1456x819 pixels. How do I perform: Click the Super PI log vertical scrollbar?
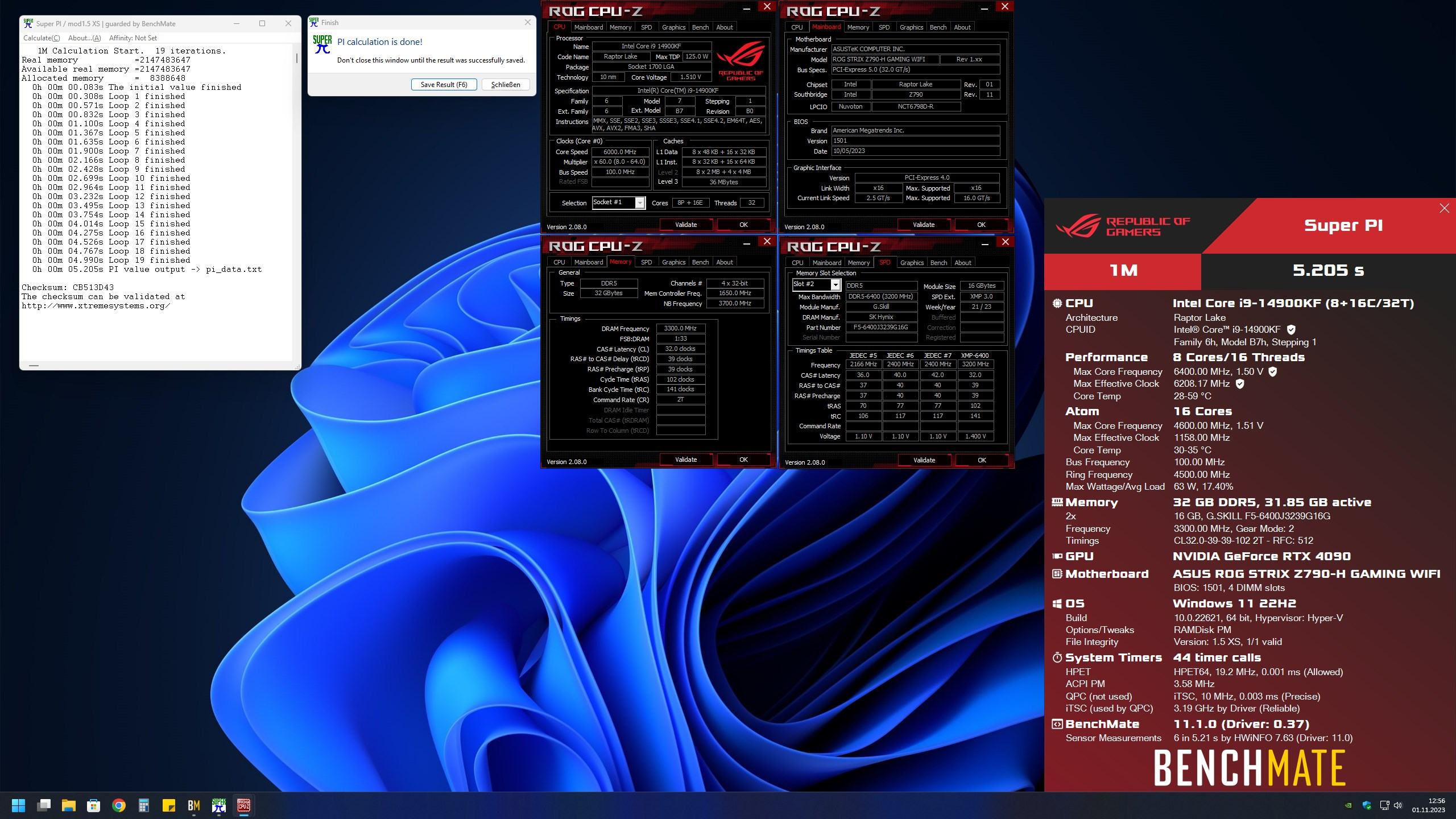[296, 59]
